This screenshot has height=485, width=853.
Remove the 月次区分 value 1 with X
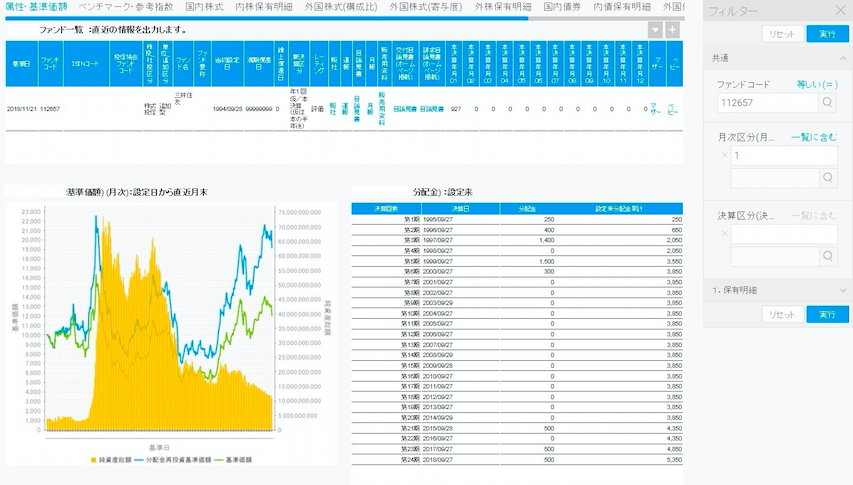point(723,156)
